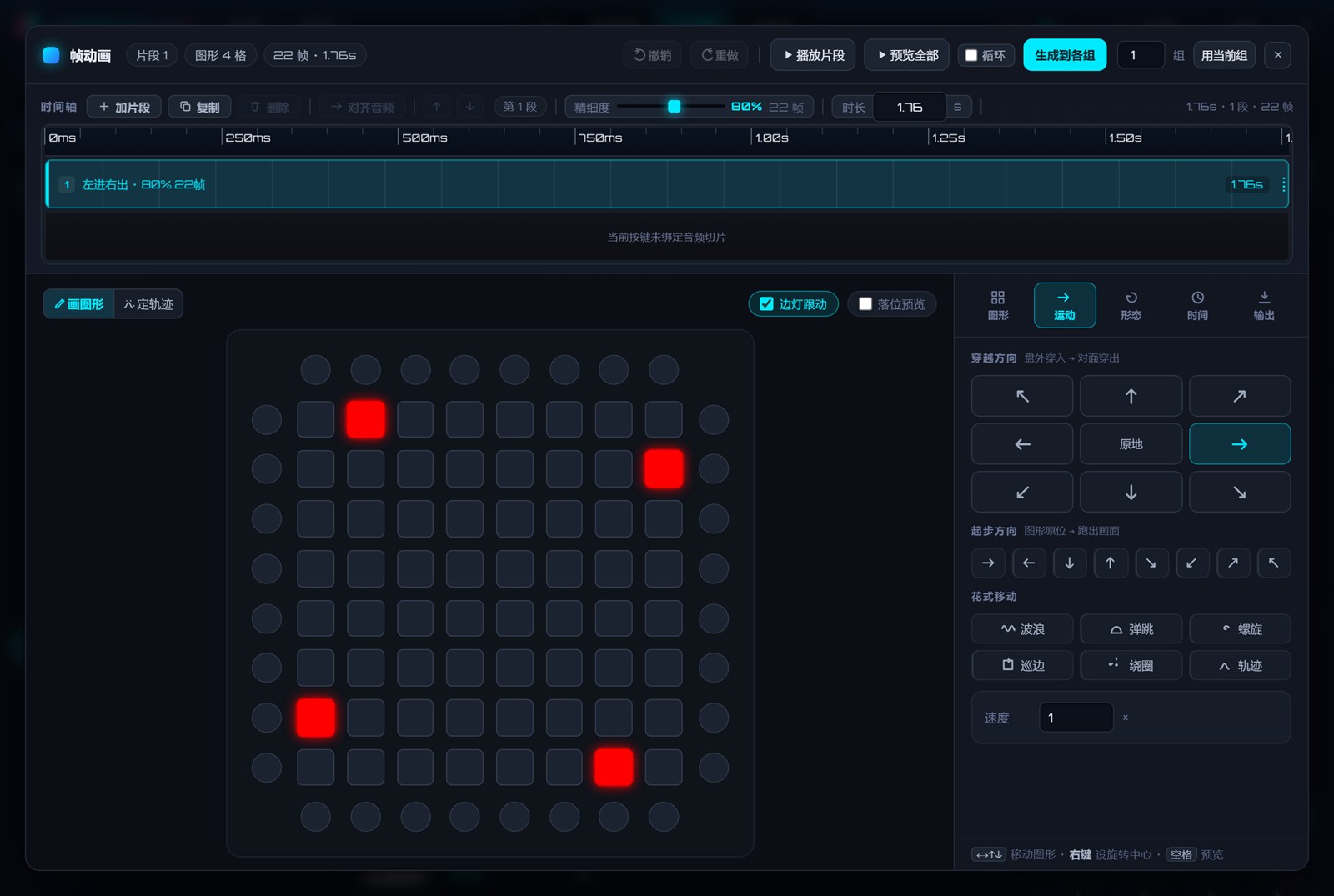Screen dimensions: 1334x896
Task: Click the group number input field
Action: coord(1141,55)
